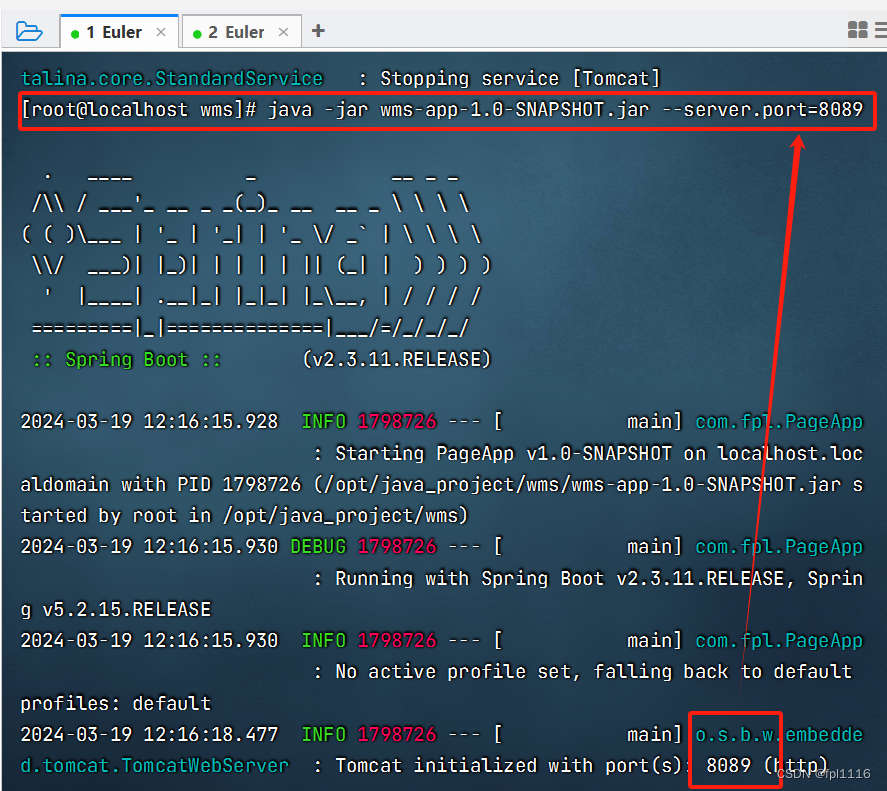
Task: Click 'talina.core.StandardService' logger name
Action: click(171, 78)
